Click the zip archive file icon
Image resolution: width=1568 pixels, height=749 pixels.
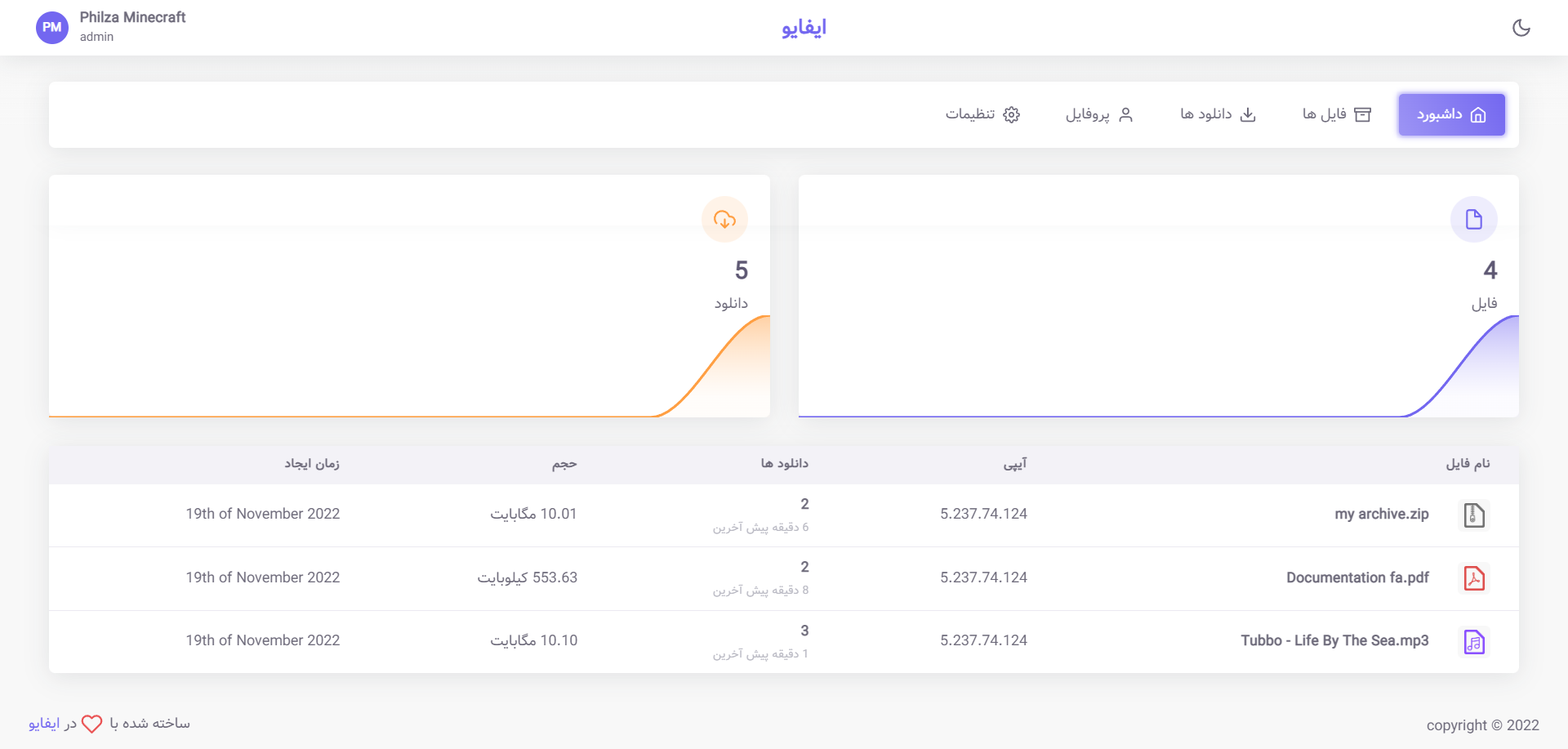pos(1473,515)
